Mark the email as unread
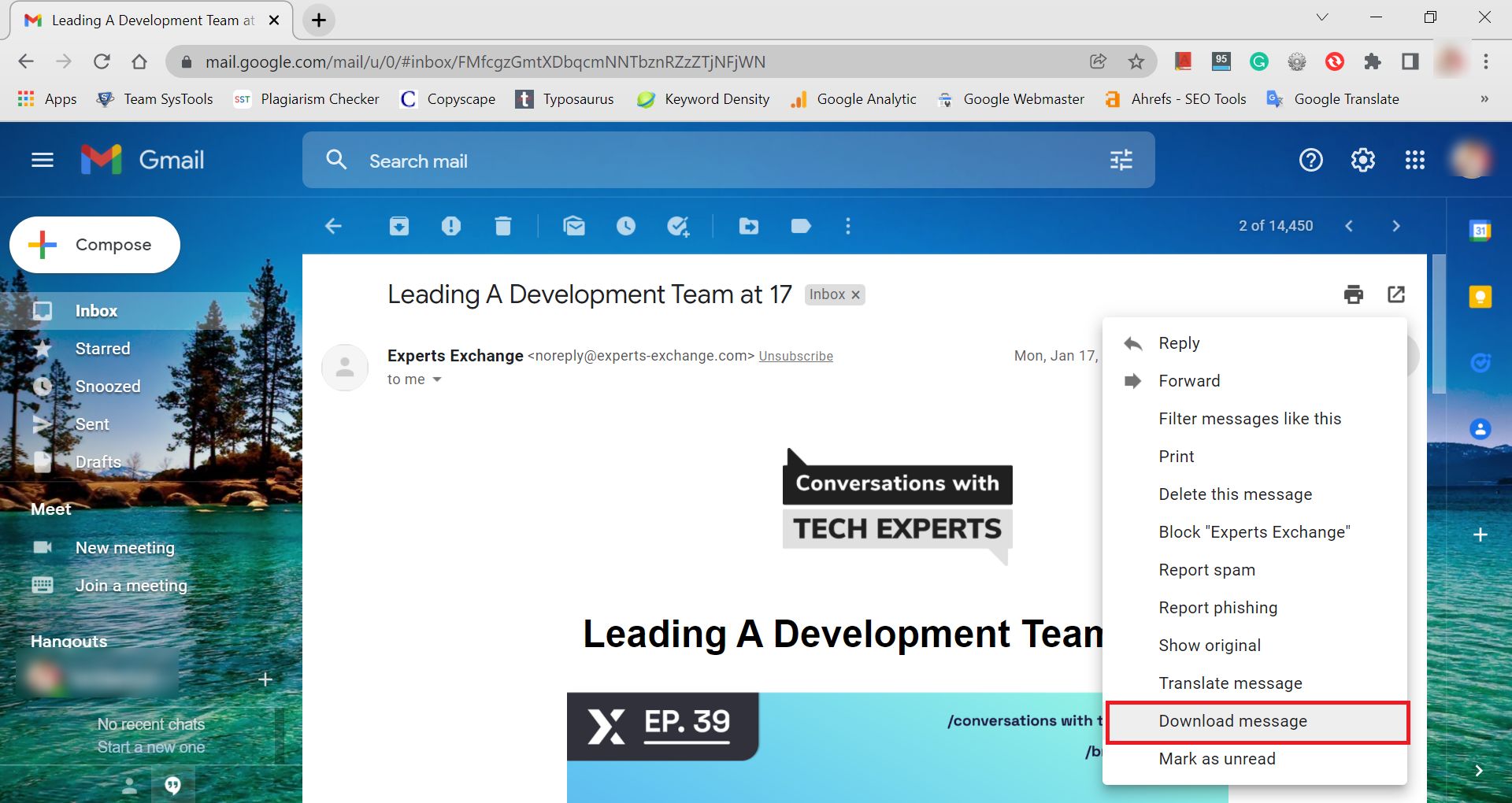The width and height of the screenshot is (1512, 803). pyautogui.click(x=1217, y=758)
